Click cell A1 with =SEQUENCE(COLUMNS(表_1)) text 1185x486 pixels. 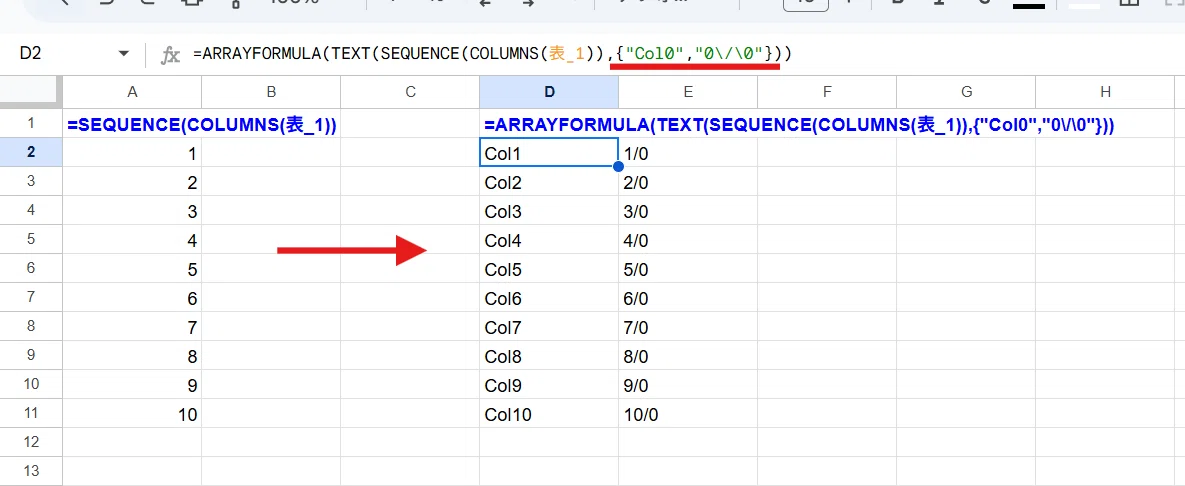(132, 123)
